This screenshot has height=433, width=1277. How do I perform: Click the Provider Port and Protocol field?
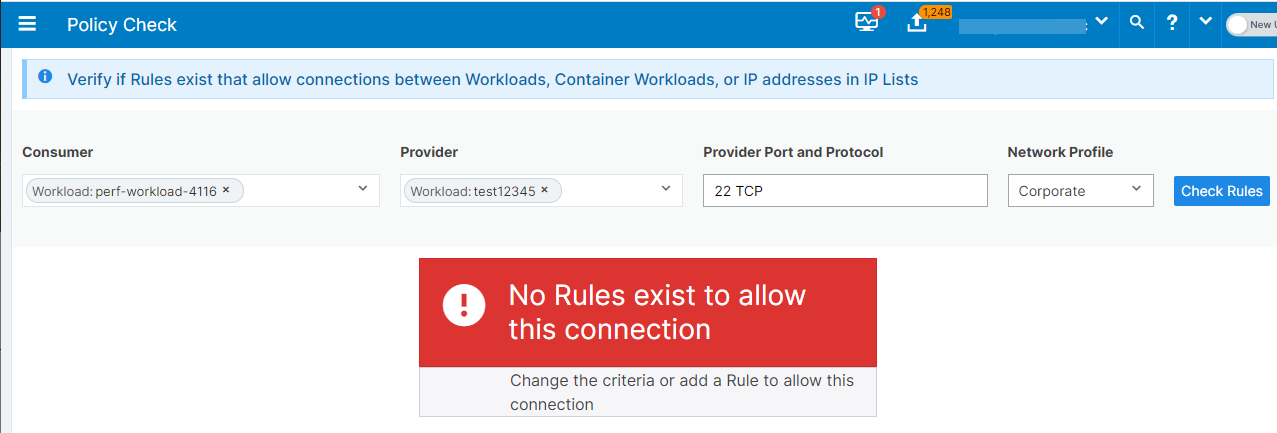click(845, 191)
